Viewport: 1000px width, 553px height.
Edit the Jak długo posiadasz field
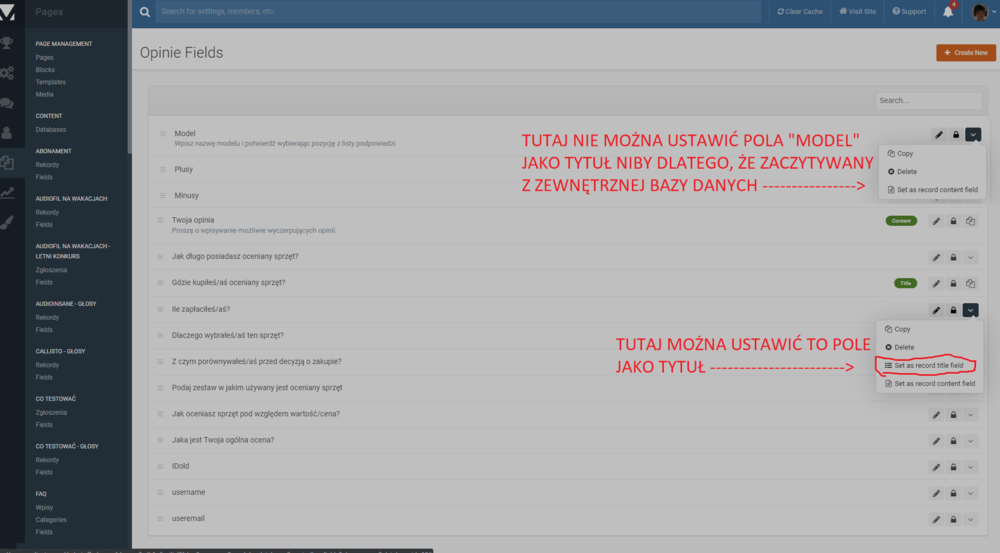point(936,258)
